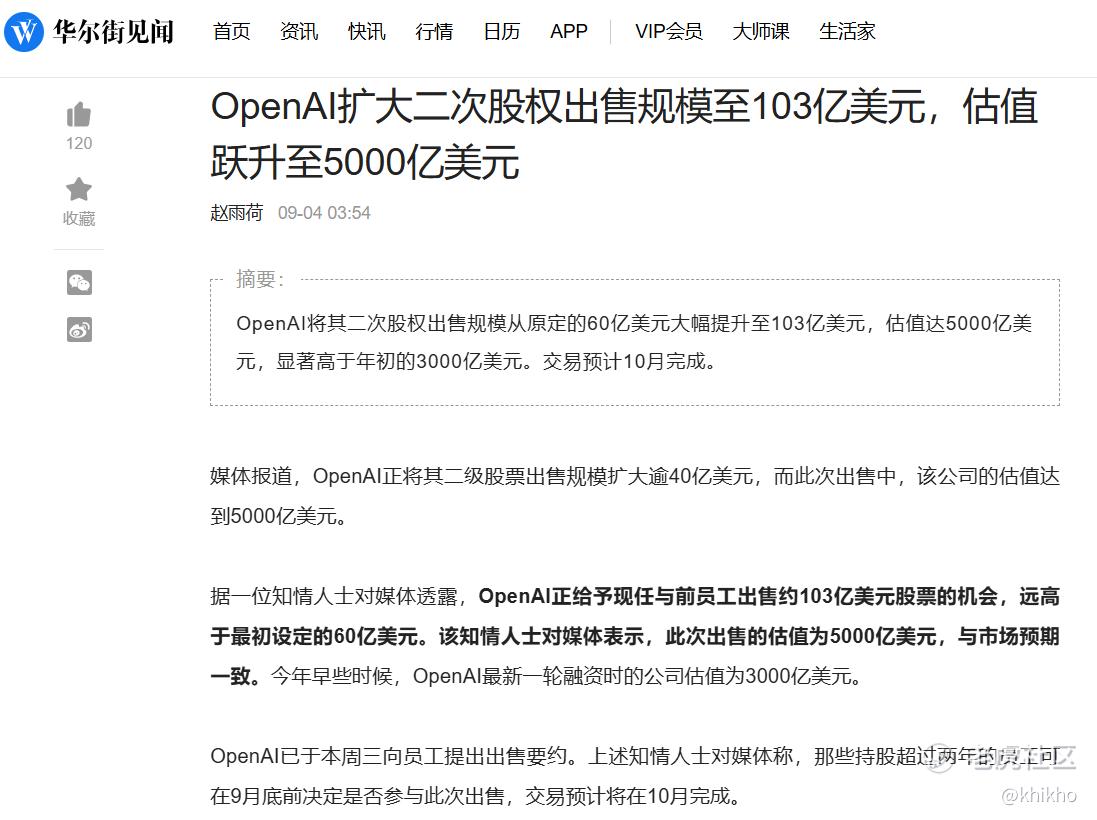Click the 收藏 label under star

(x=79, y=219)
